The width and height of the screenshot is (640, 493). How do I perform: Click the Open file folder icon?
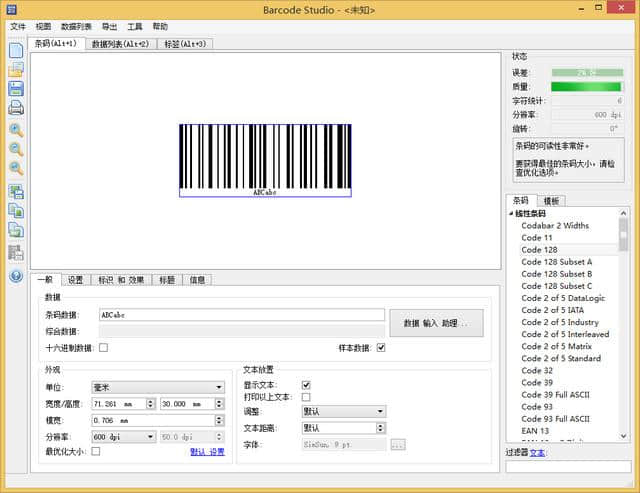16,69
